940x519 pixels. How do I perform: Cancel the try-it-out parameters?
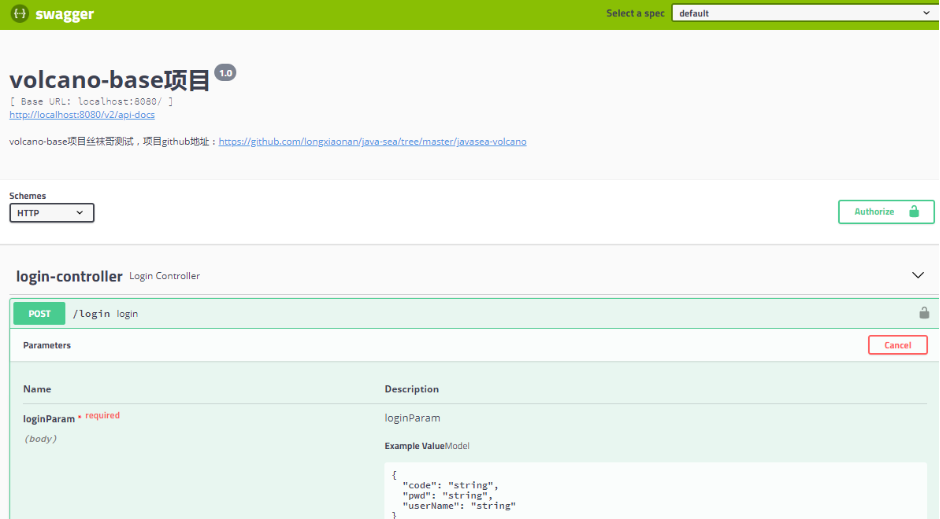pyautogui.click(x=897, y=345)
